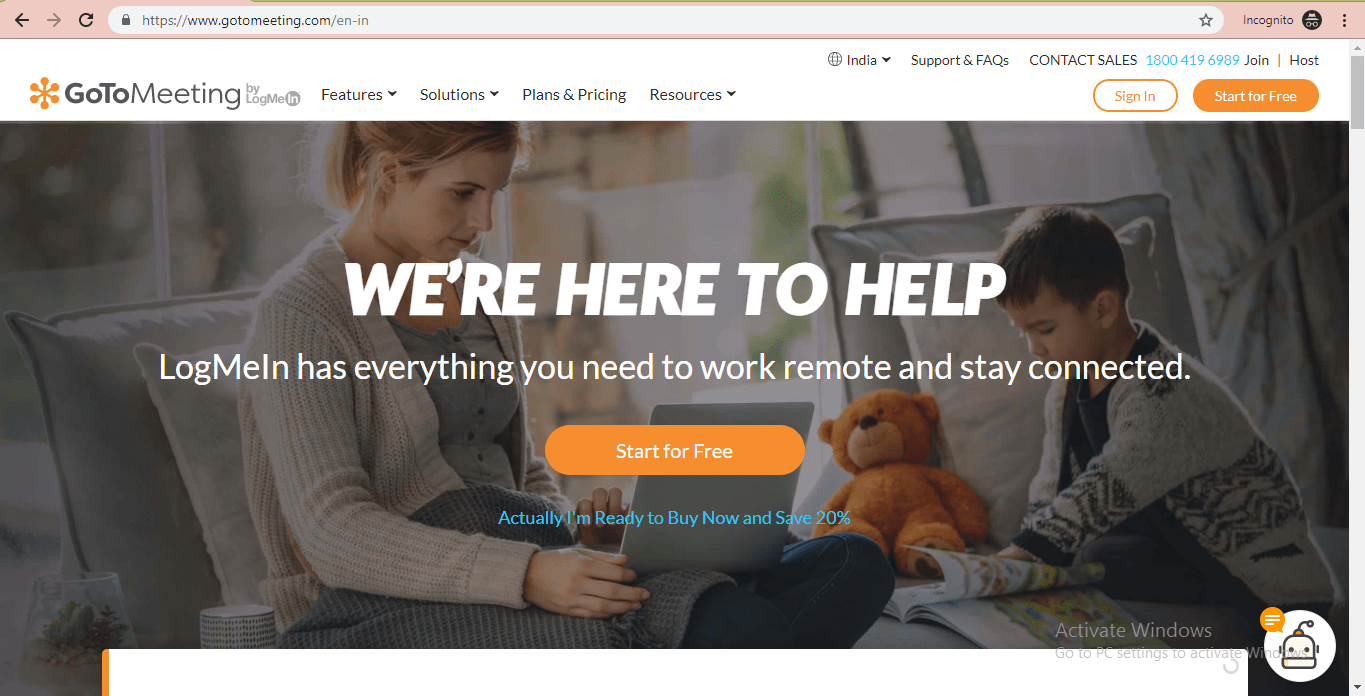Screen dimensions: 1365x696
Task: Expand the India region selector
Action: coord(859,60)
